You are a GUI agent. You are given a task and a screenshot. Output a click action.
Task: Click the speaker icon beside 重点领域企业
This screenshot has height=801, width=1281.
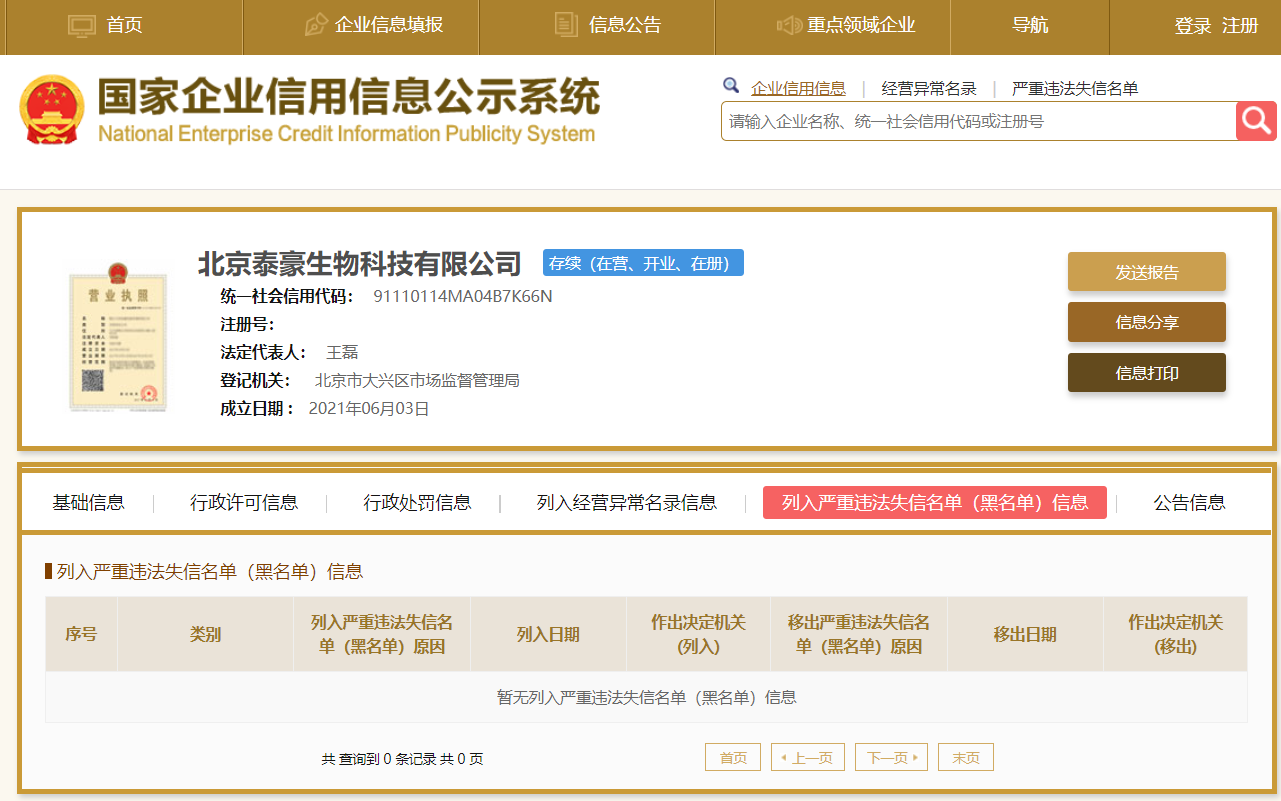[x=789, y=26]
